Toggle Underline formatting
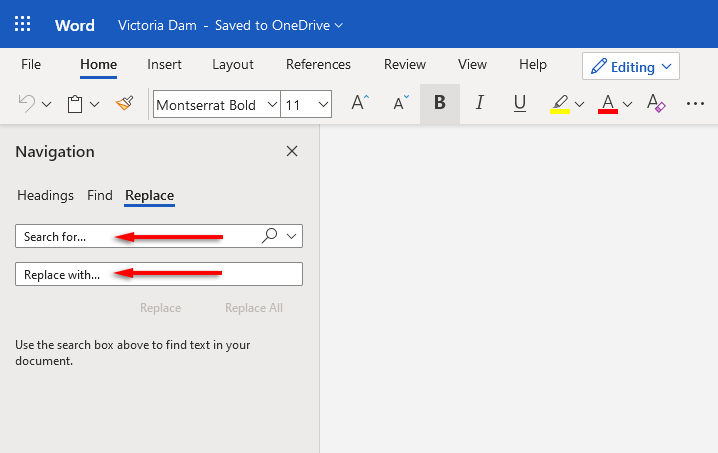This screenshot has height=453, width=718. (x=519, y=103)
